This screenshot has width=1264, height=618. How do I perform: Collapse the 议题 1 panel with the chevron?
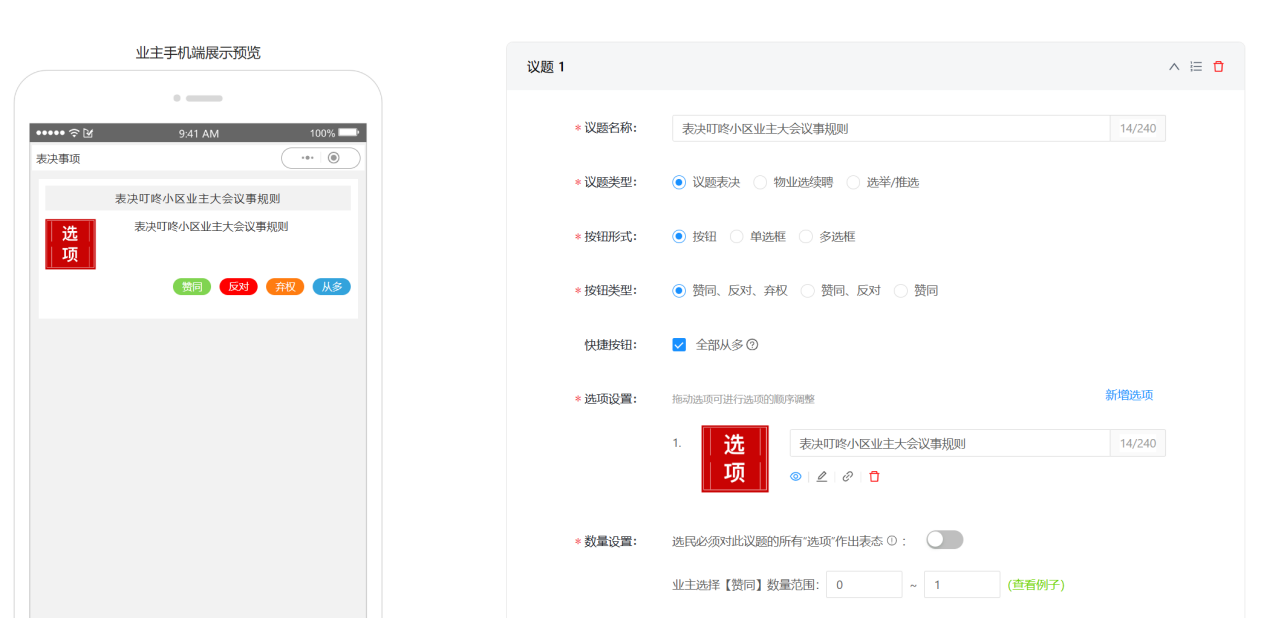[x=1174, y=67]
